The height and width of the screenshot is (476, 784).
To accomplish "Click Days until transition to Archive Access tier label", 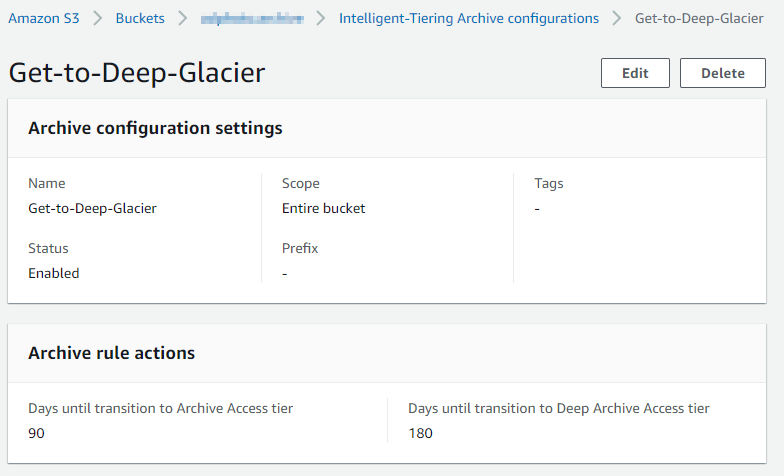I will tap(160, 408).
